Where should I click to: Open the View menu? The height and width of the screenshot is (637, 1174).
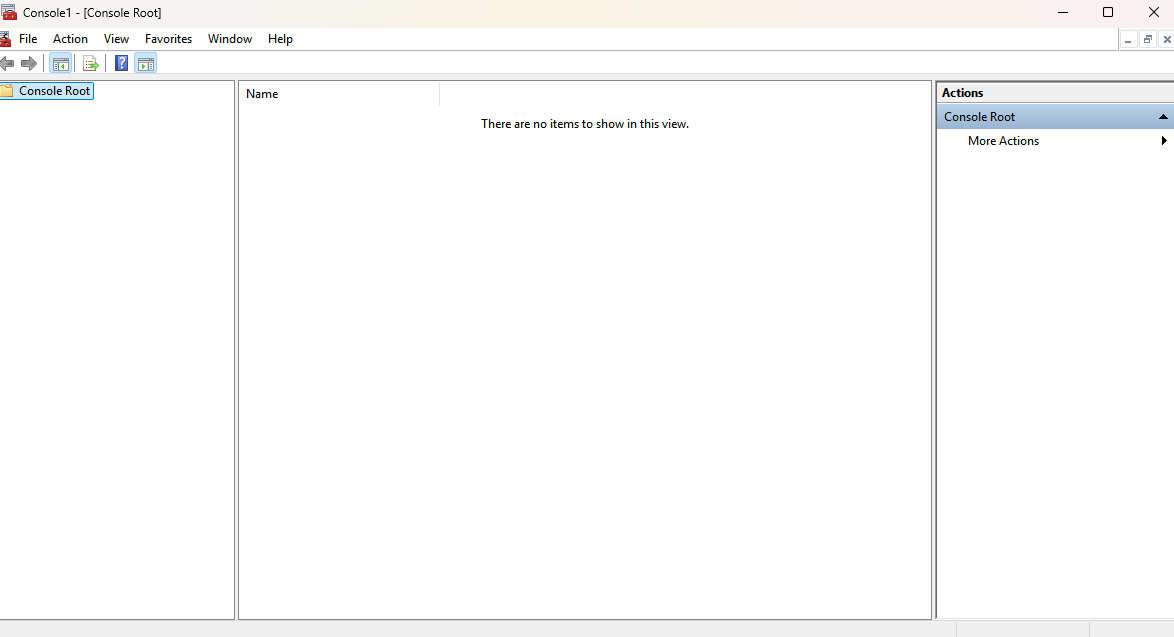116,39
